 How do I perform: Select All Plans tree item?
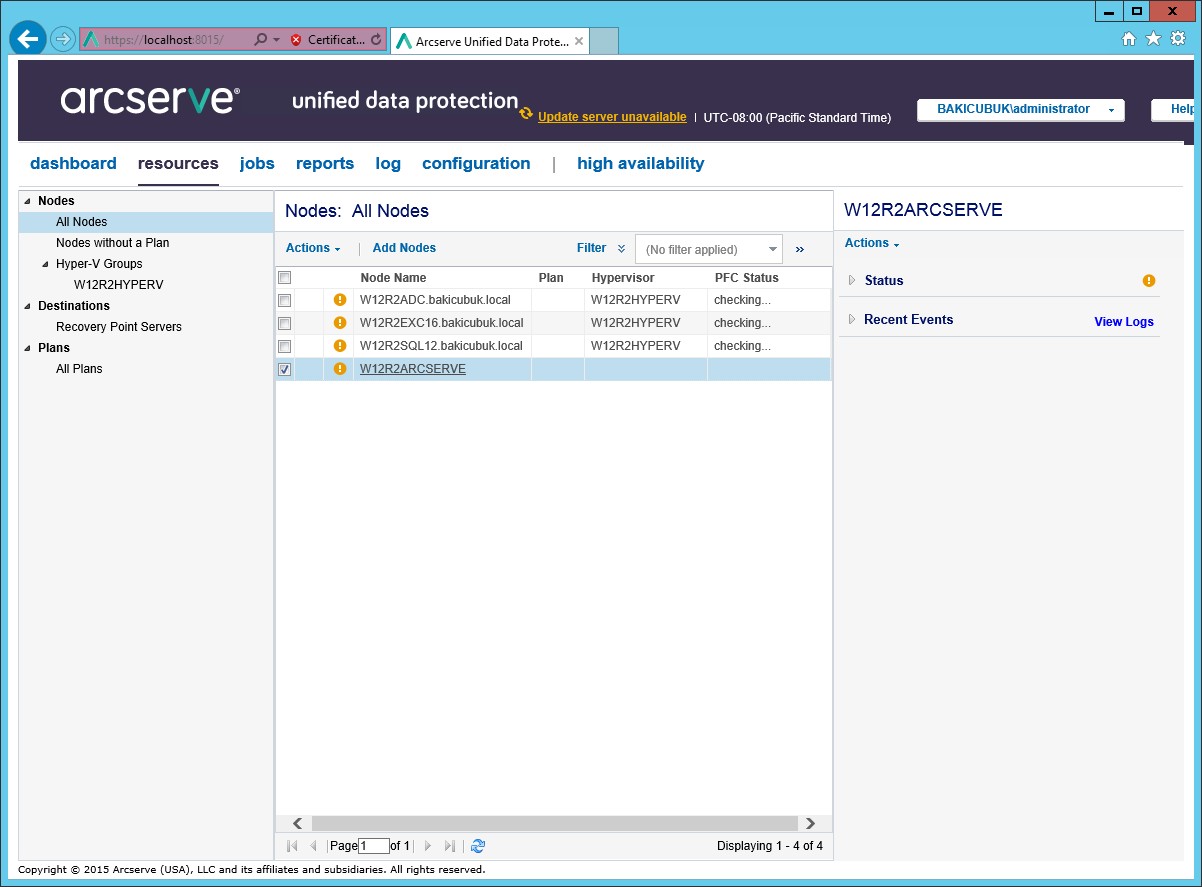(79, 369)
